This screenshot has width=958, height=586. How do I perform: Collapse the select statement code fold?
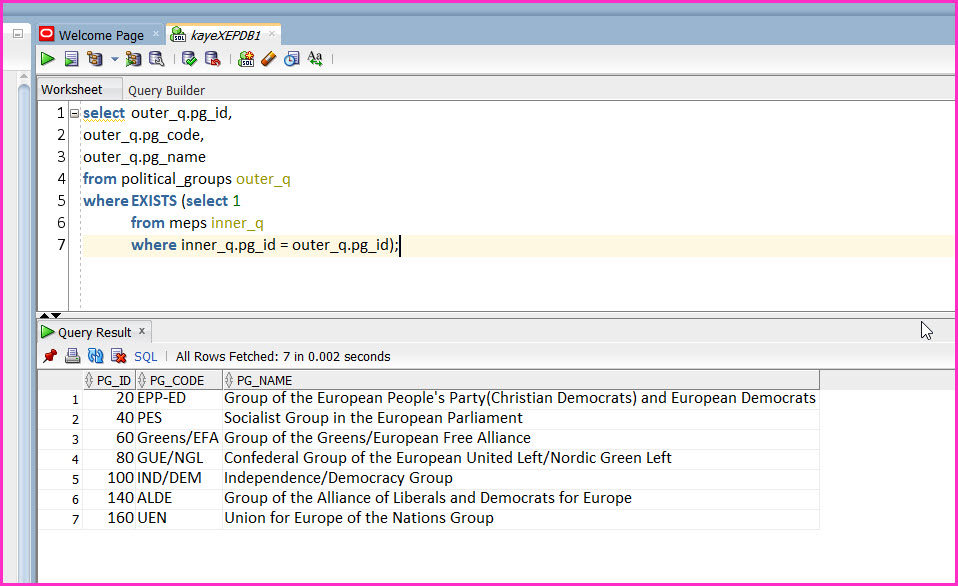pyautogui.click(x=75, y=113)
